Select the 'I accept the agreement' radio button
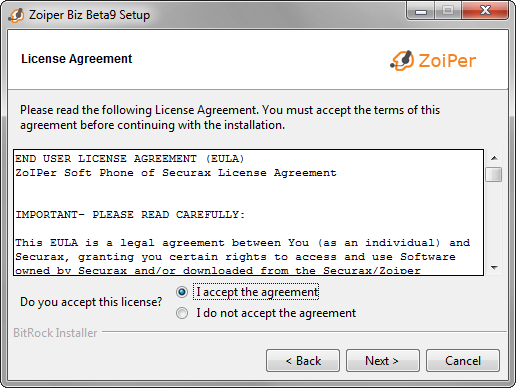The width and height of the screenshot is (516, 388). coord(182,292)
